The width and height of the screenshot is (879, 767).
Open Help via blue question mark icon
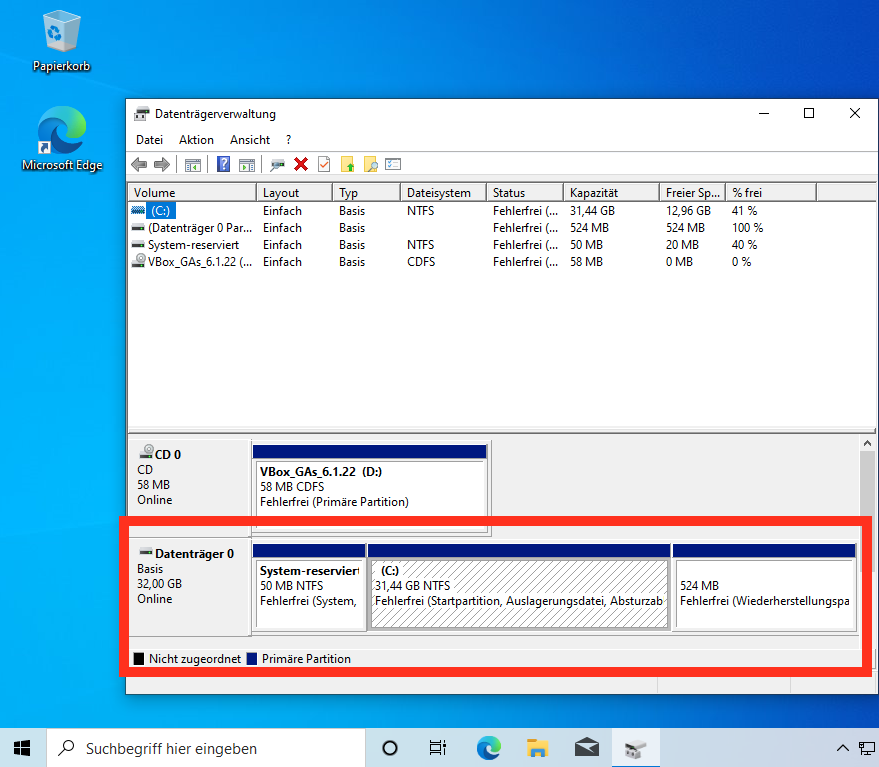(x=223, y=164)
